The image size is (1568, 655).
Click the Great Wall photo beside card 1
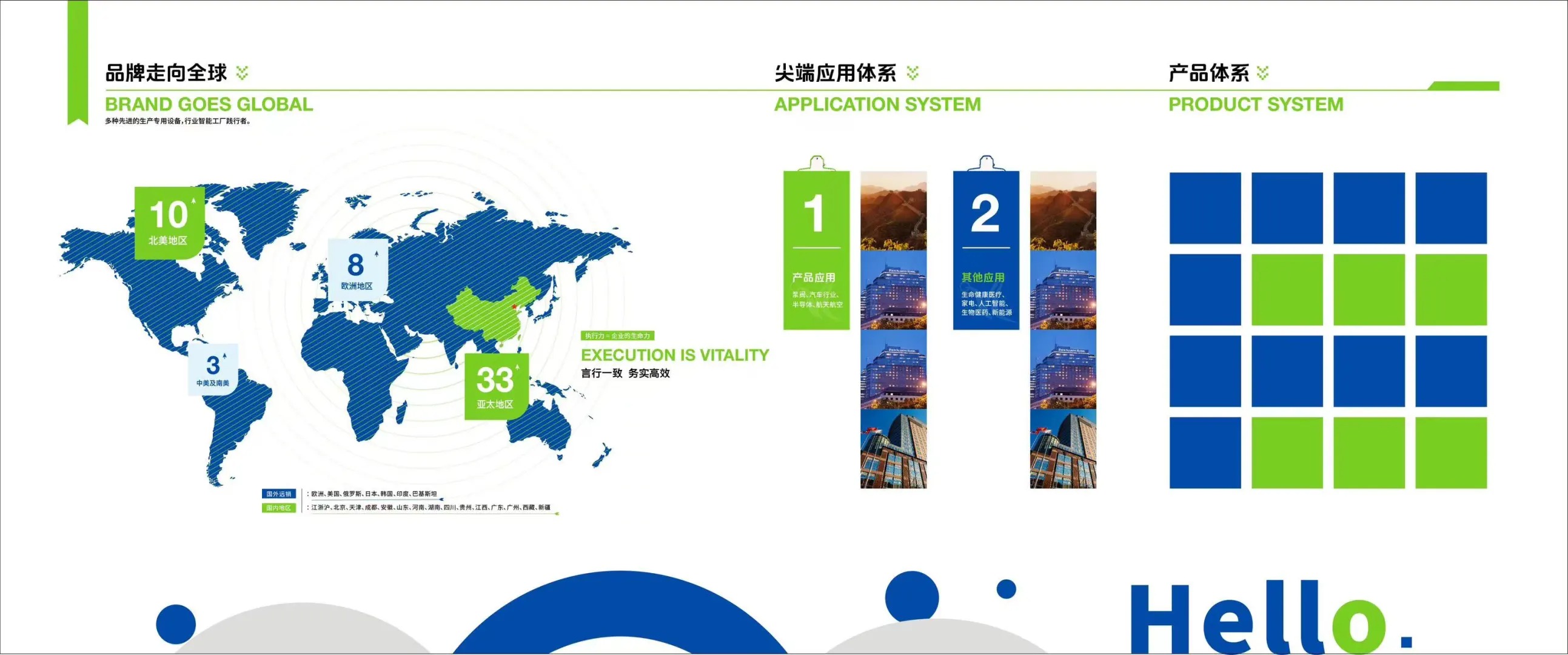click(893, 210)
